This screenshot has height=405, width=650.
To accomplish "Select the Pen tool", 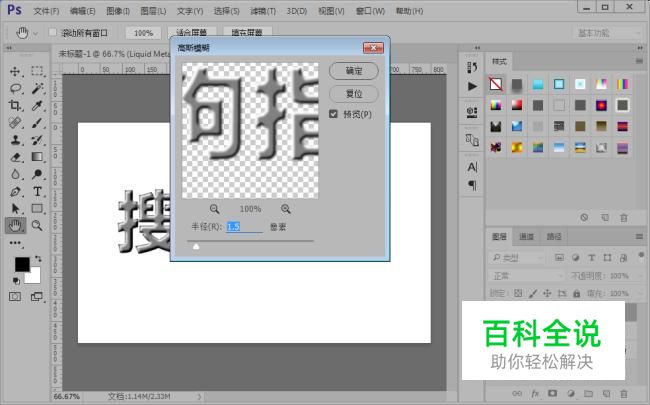I will (15, 192).
